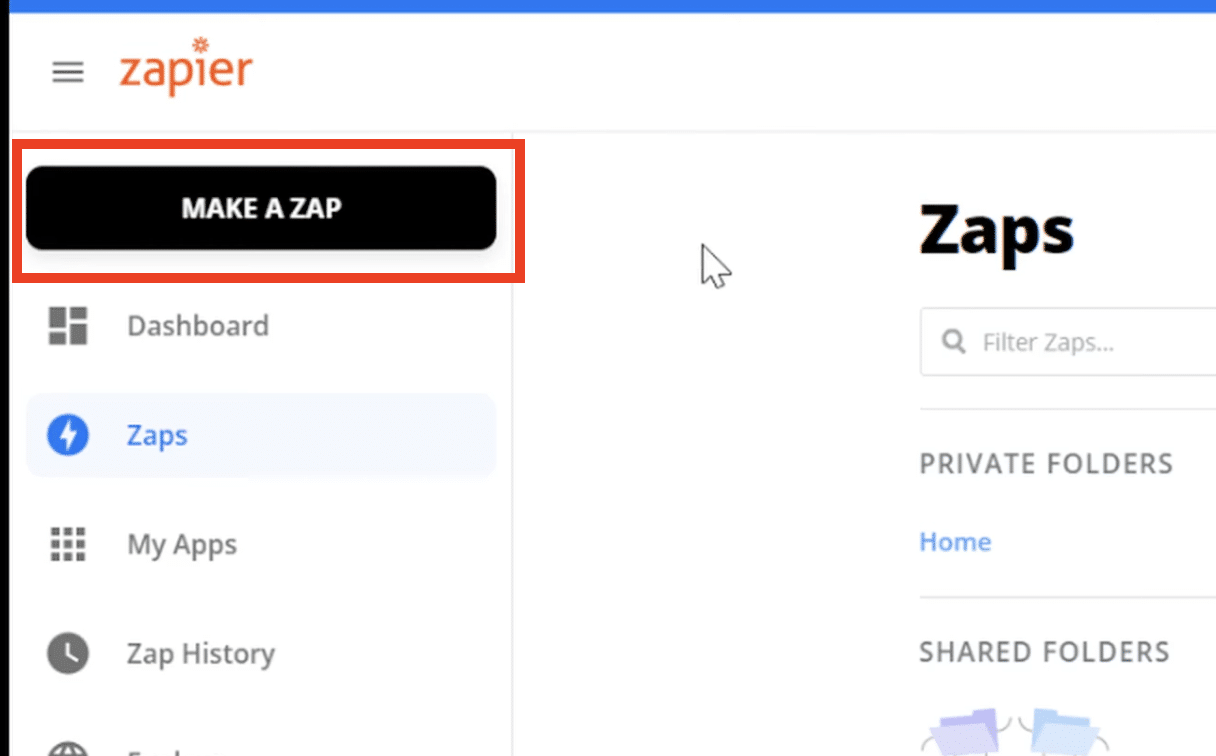
Task: Select the Zaps label in the sidebar
Action: tap(157, 436)
